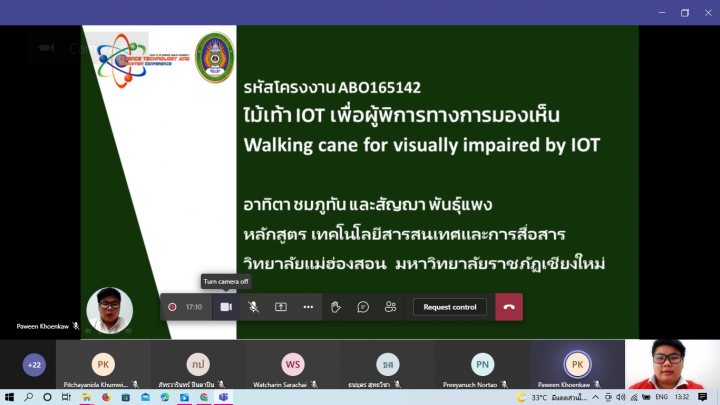720x405 pixels.
Task: Open Task View on the taskbar
Action: (66, 397)
